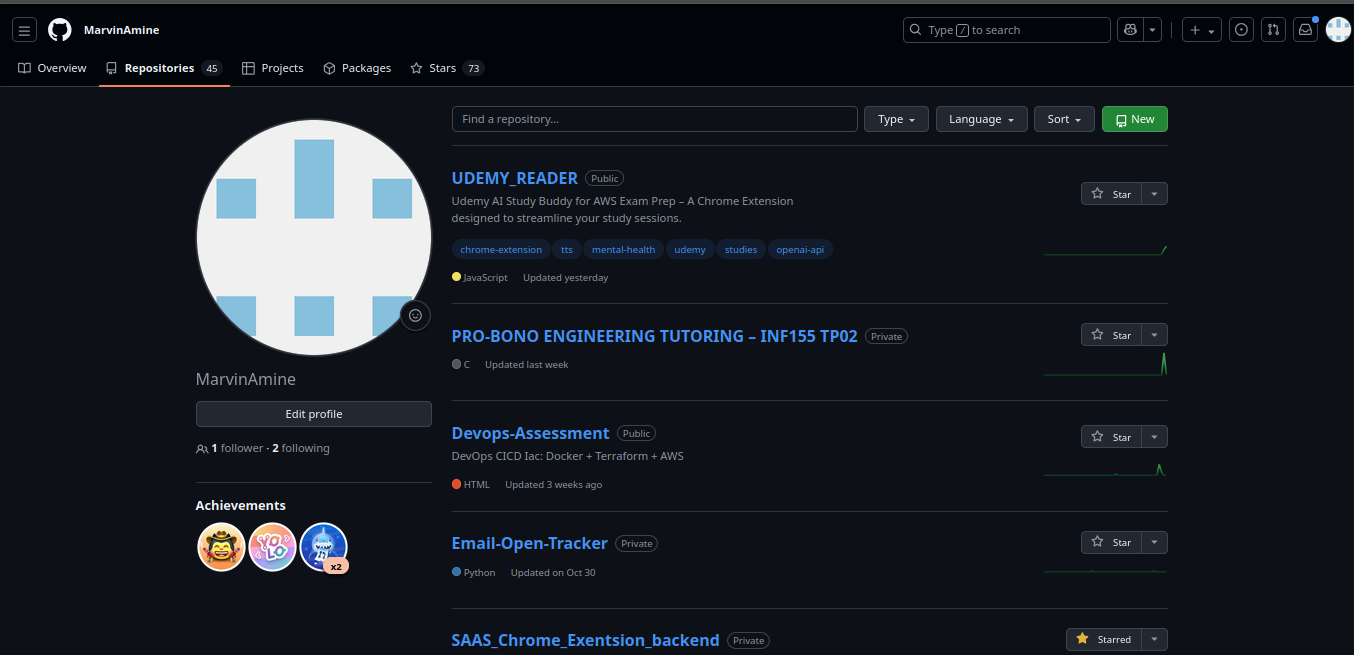Check notifications via the inbox icon
The width and height of the screenshot is (1354, 655).
1305,29
